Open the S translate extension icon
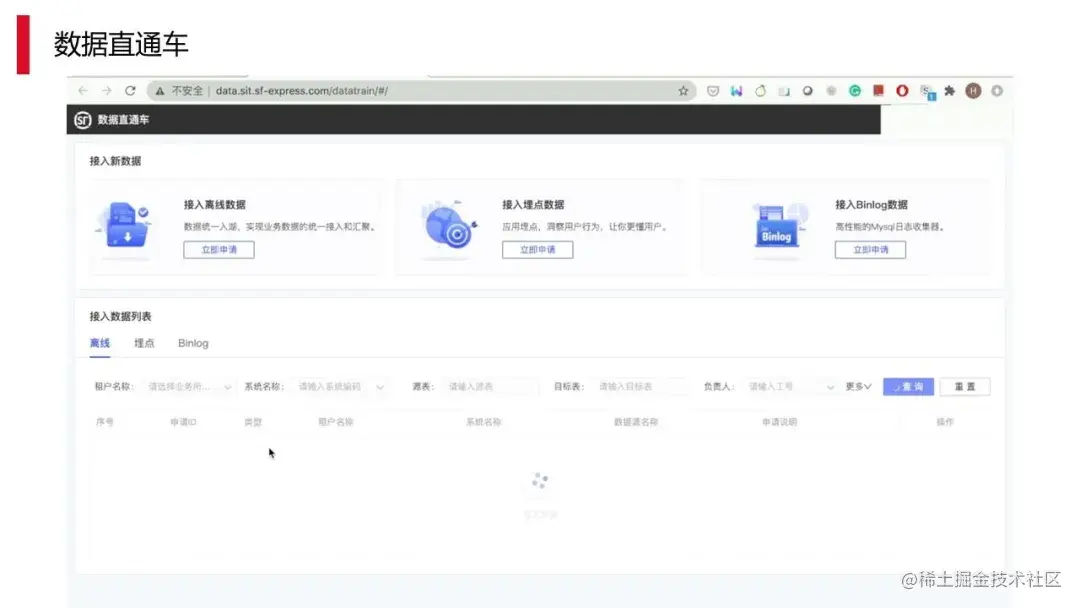The height and width of the screenshot is (608, 1080). pyautogui.click(x=927, y=92)
